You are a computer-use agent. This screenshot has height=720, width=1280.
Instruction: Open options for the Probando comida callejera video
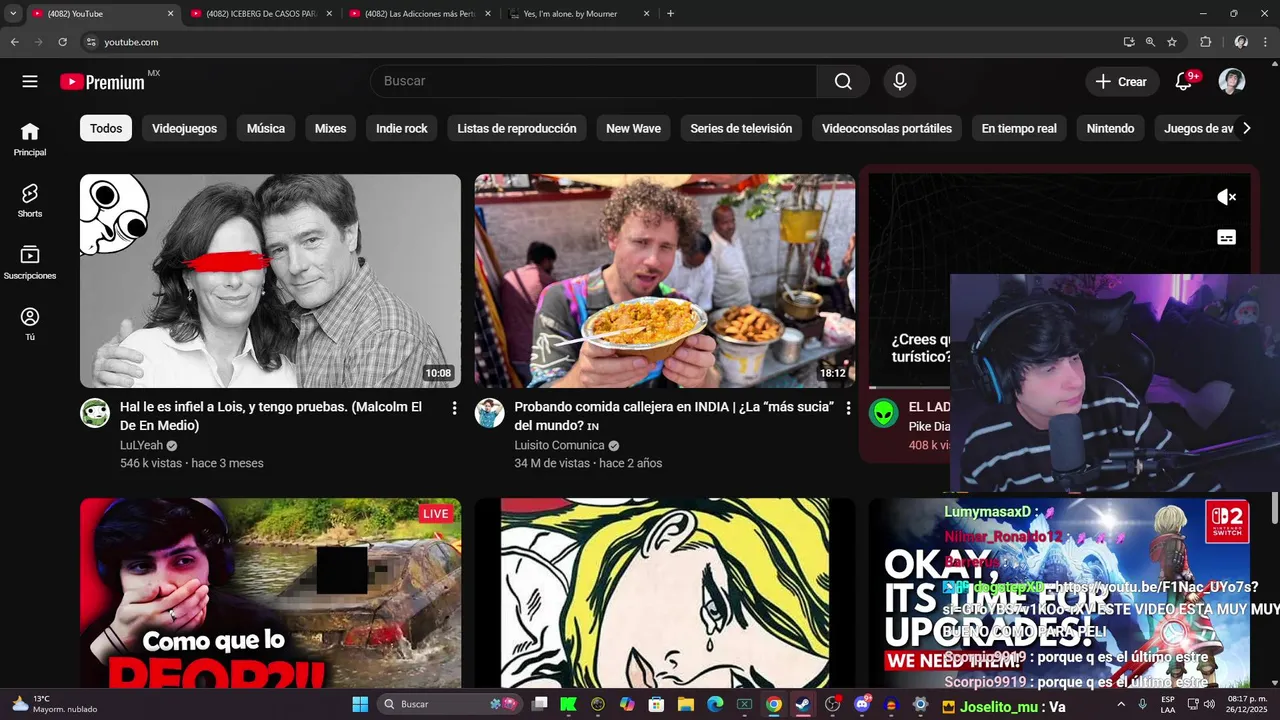point(848,408)
